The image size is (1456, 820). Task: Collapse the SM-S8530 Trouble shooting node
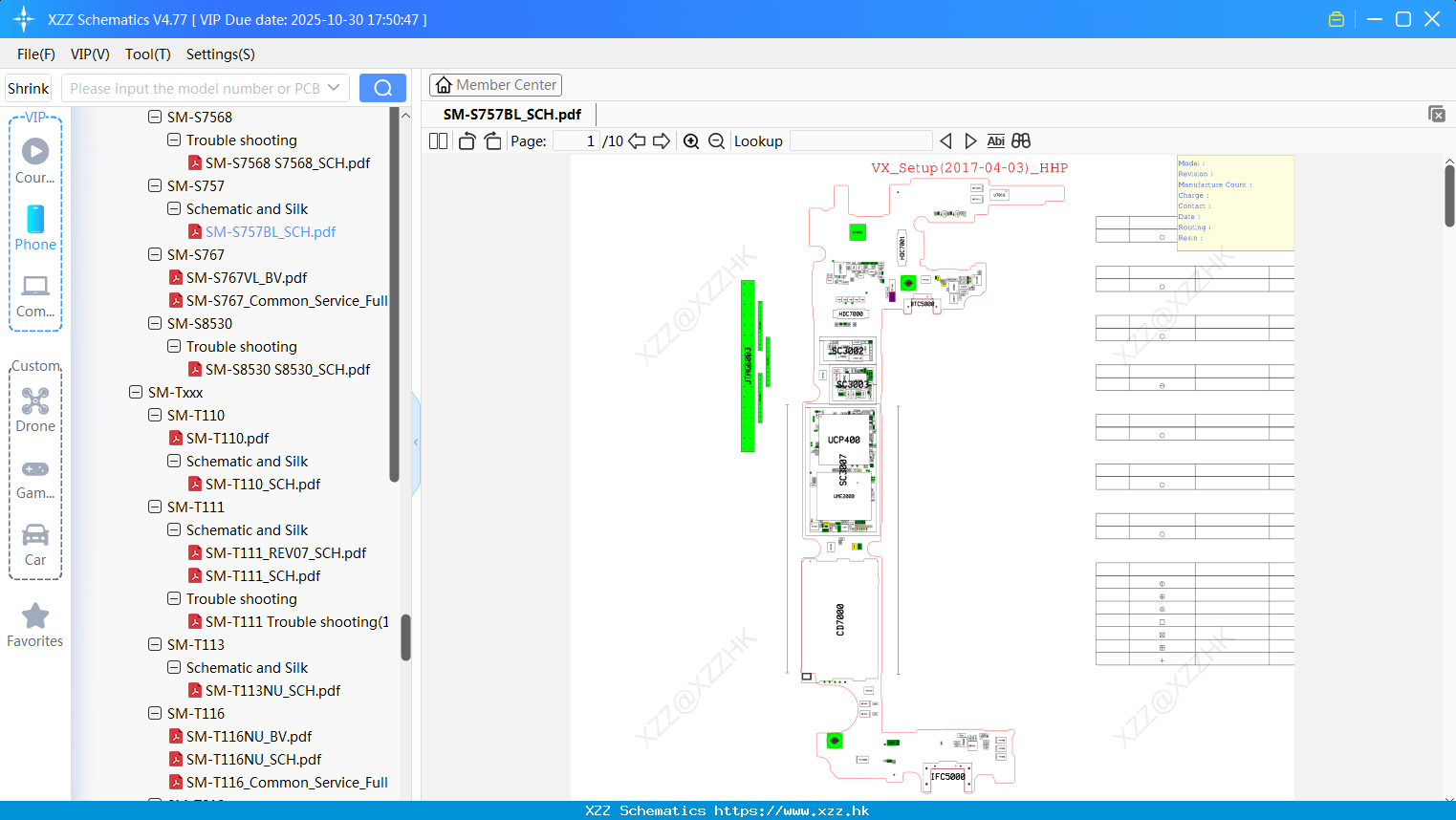173,346
